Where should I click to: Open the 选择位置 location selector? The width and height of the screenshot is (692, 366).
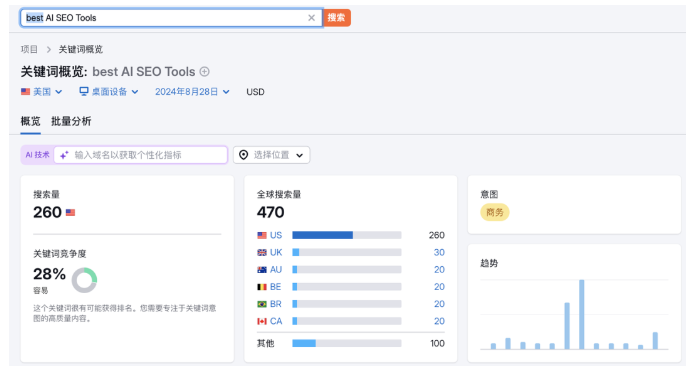pyautogui.click(x=271, y=155)
